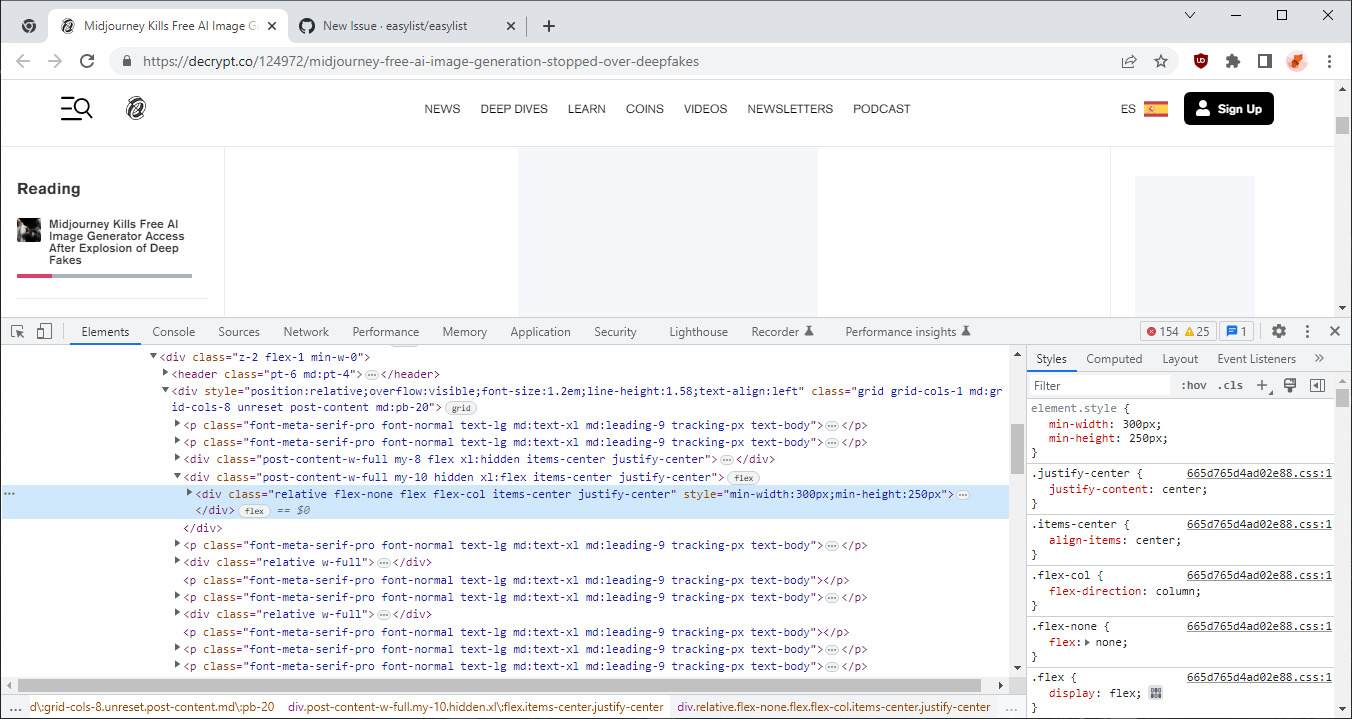1352x719 pixels.
Task: Collapse the post-content-w-full my-10 div node
Action: point(178,477)
